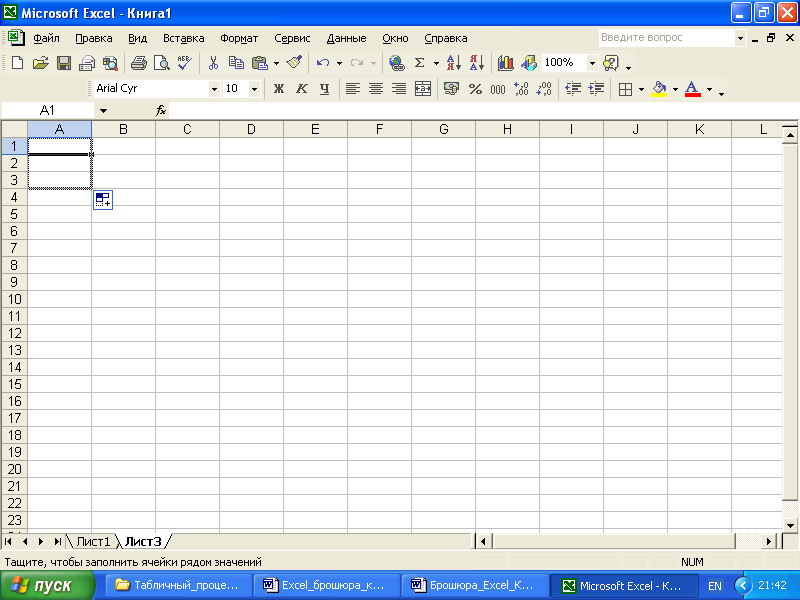
Task: Expand the font size 10 dropdown
Action: (254, 89)
